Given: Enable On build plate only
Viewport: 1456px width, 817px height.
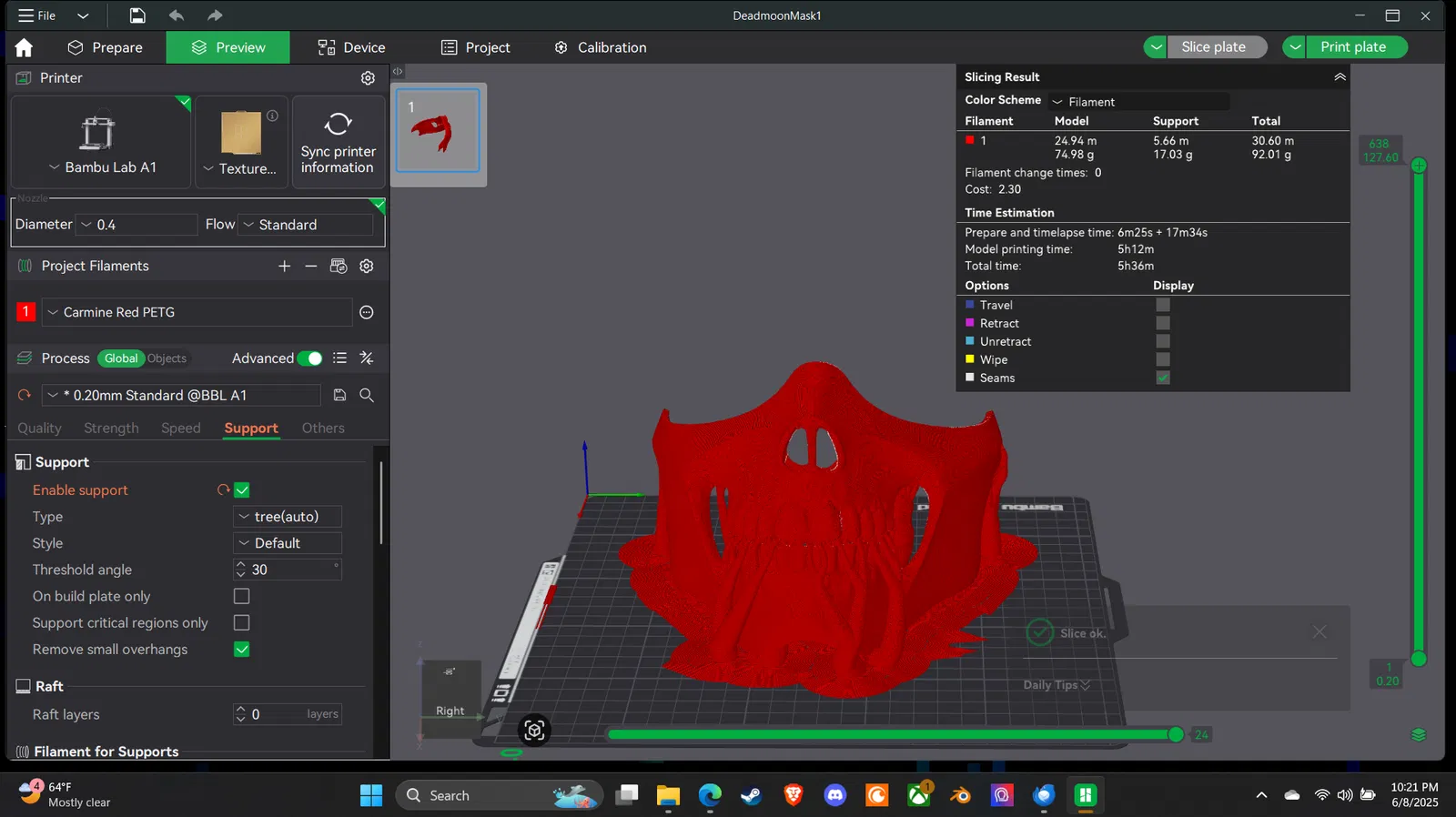Looking at the screenshot, I should [x=242, y=596].
